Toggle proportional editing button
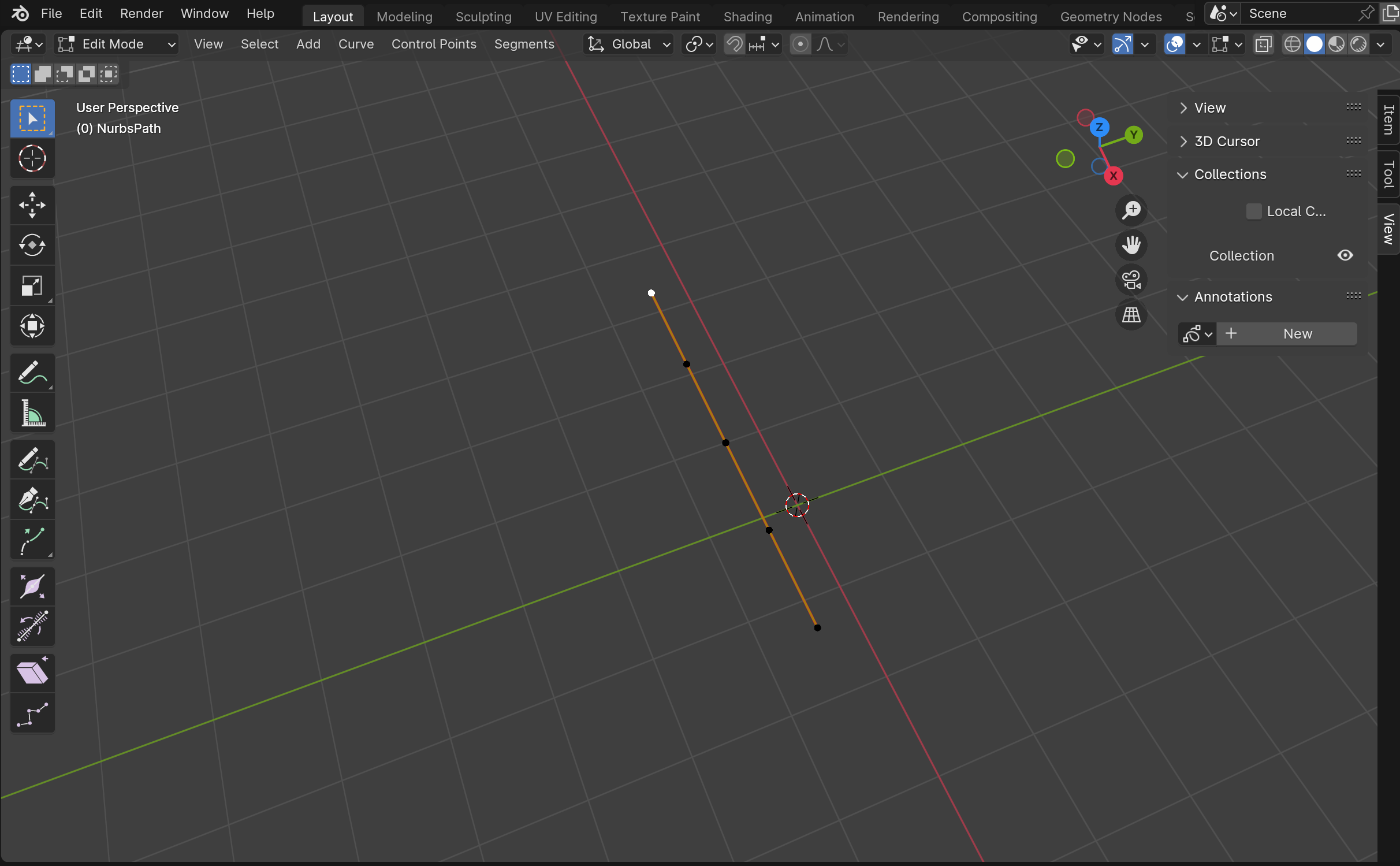Viewport: 1400px width, 866px height. pos(800,44)
